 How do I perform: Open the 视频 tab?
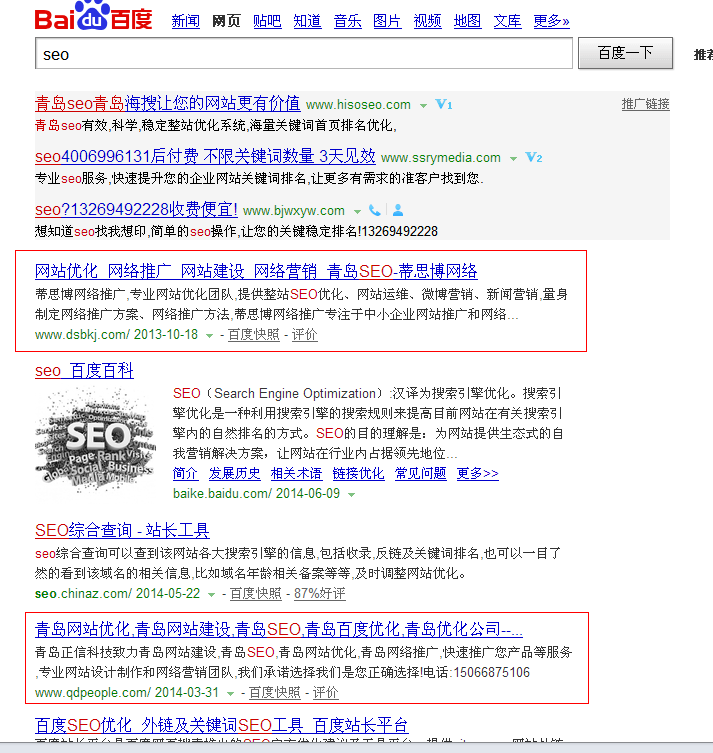pos(428,21)
